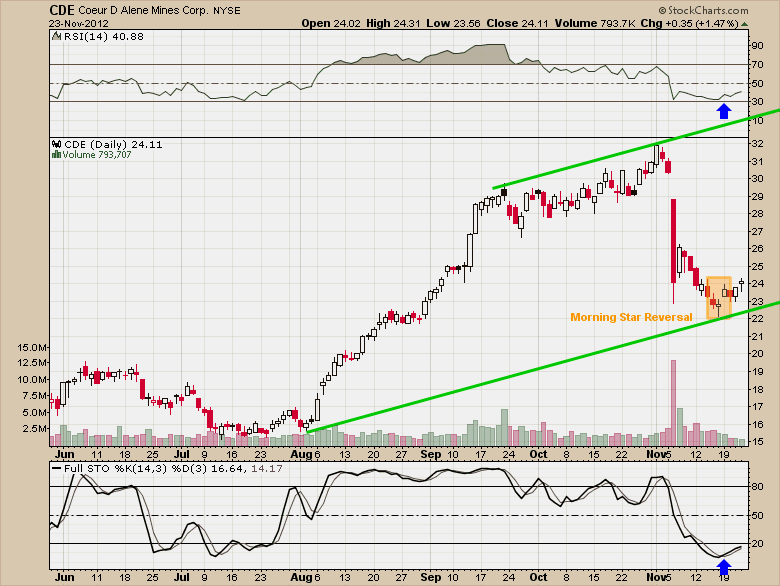
Task: Click the RSI(14) 40.88 indicator label
Action: (x=103, y=36)
